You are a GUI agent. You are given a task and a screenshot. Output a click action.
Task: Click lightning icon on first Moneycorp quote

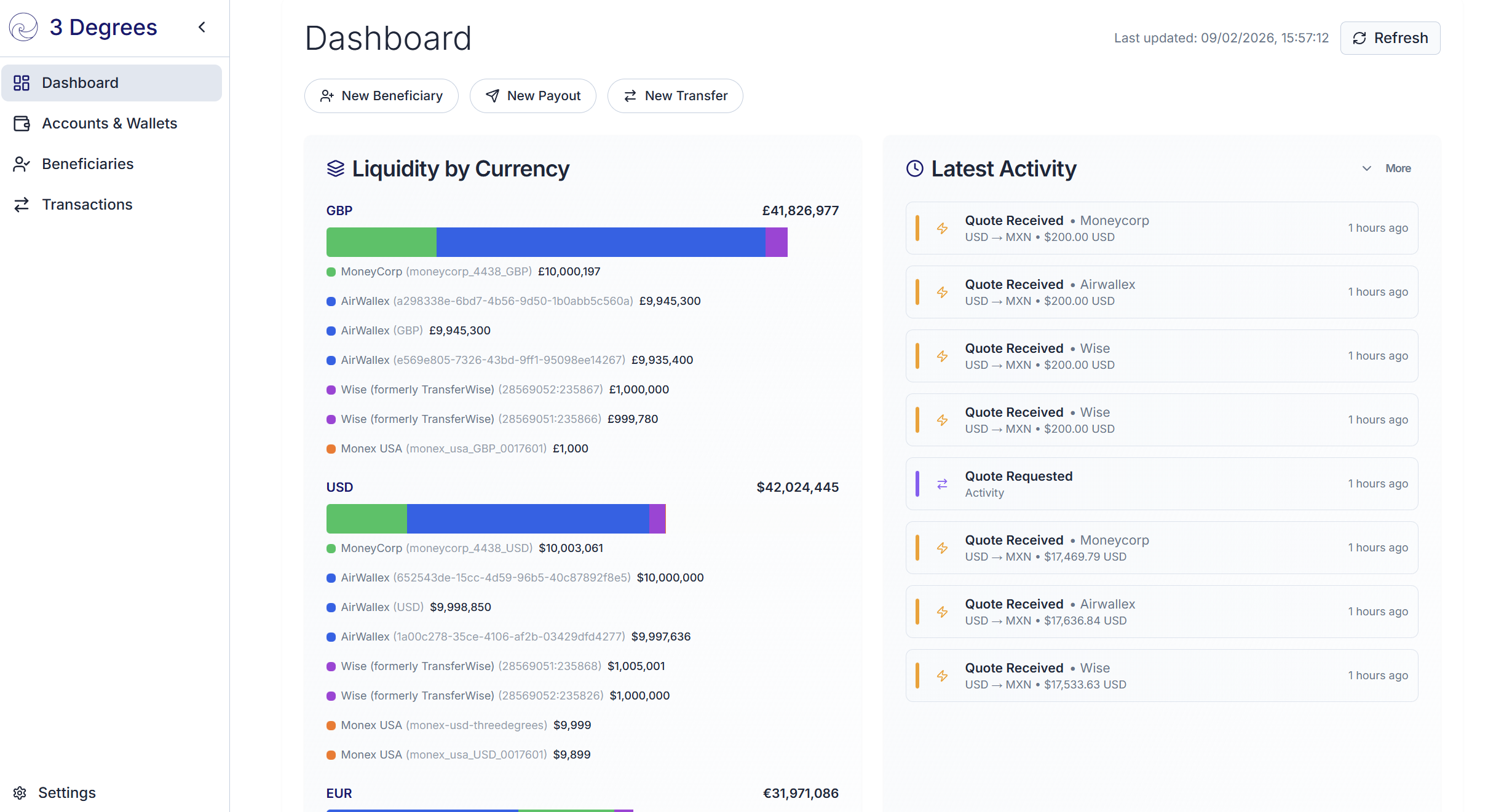click(x=942, y=228)
